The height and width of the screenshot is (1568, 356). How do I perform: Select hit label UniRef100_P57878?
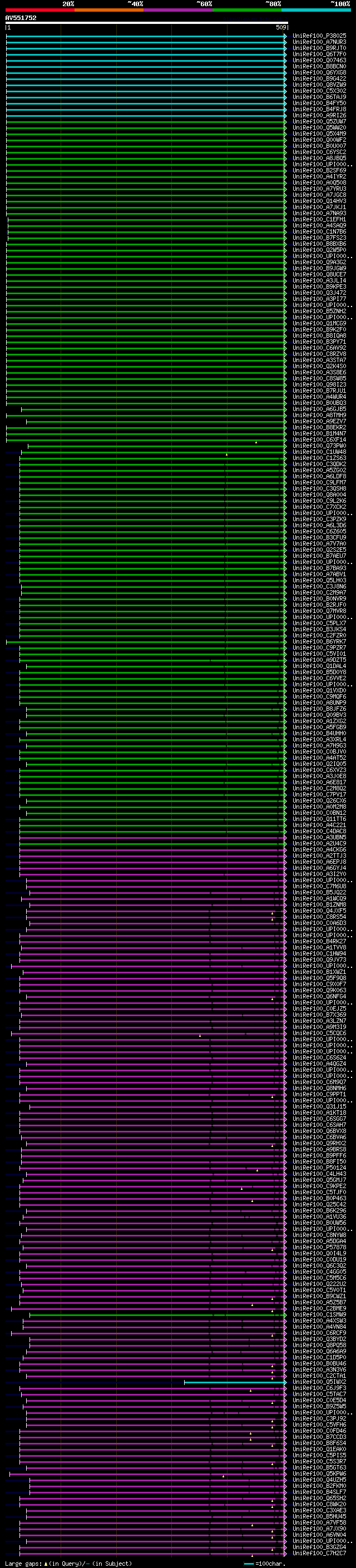[x=319, y=1248]
